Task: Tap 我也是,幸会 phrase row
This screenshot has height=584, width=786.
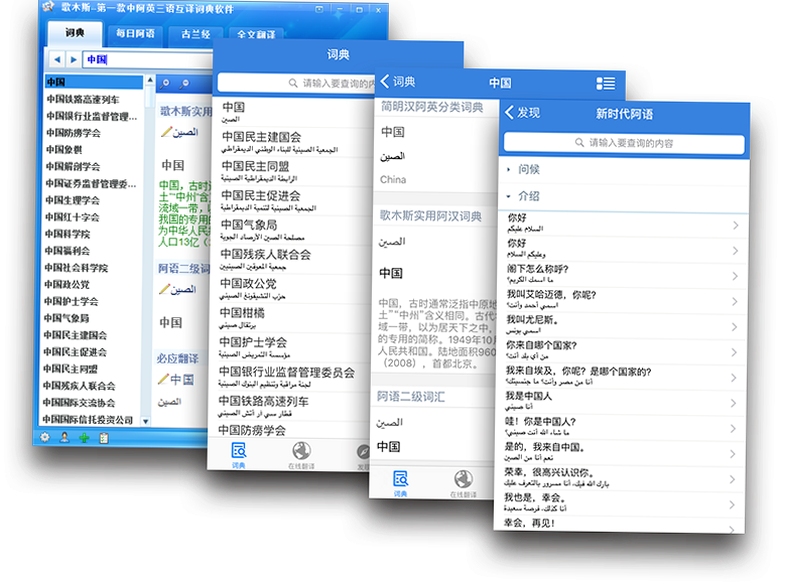Action: [x=621, y=503]
